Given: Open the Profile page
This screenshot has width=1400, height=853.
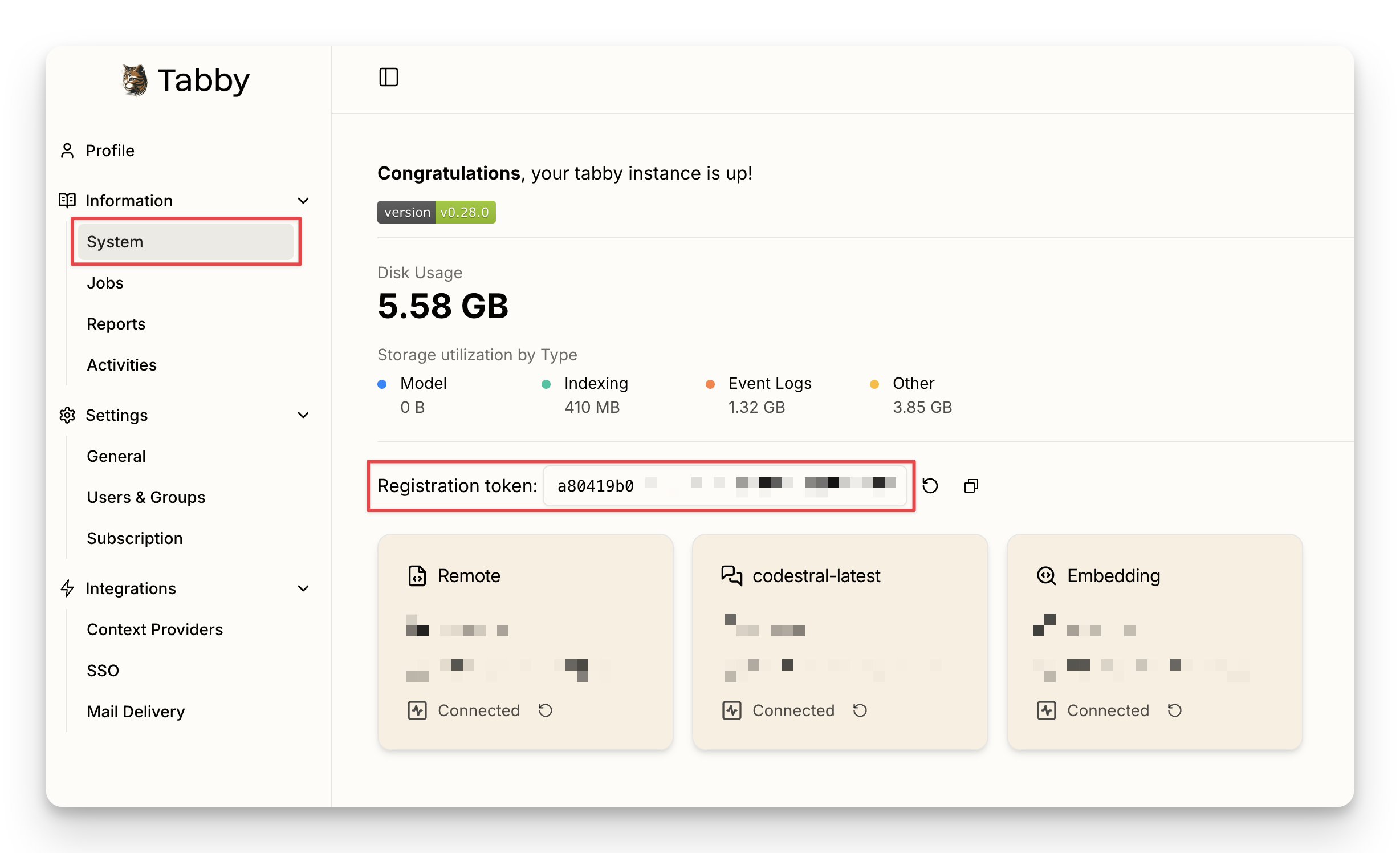Looking at the screenshot, I should tap(110, 151).
